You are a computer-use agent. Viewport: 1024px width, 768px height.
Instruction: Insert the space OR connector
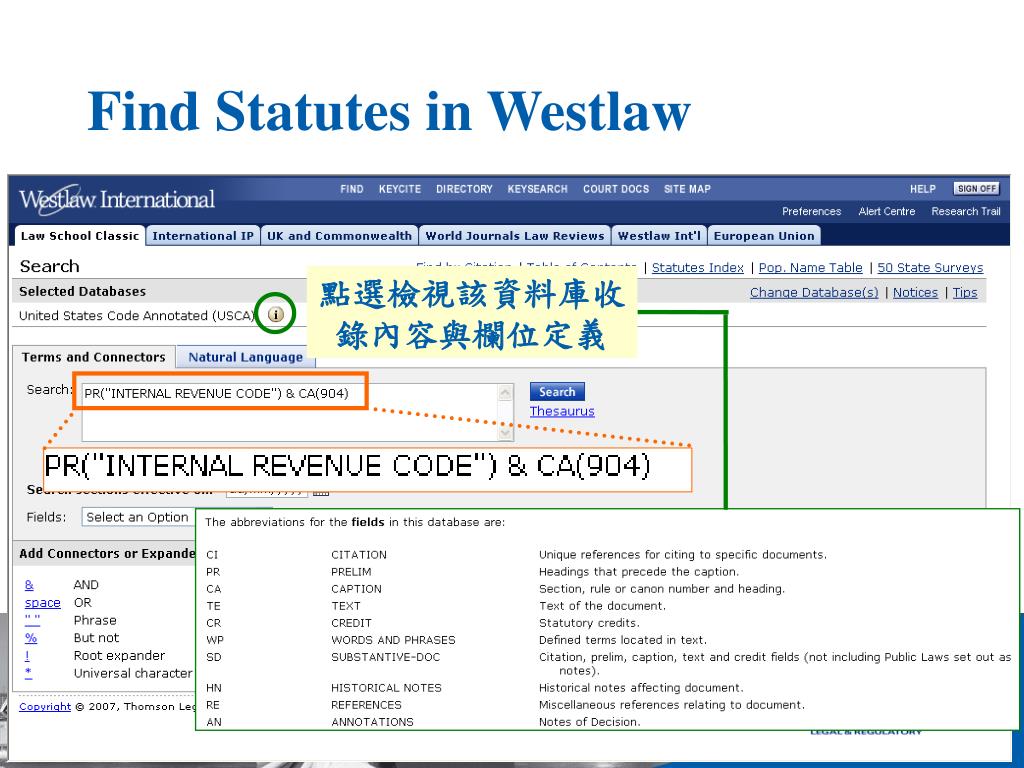coord(42,603)
